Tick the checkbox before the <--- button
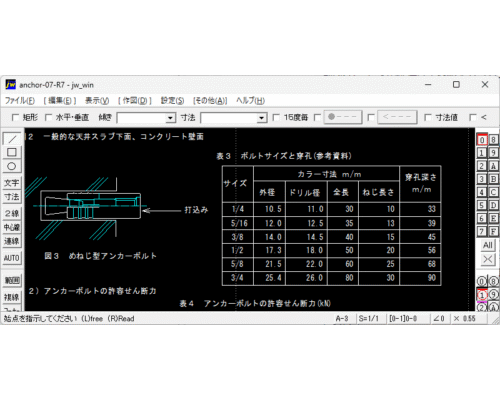Viewport: 500px width, 400px height. 371,118
